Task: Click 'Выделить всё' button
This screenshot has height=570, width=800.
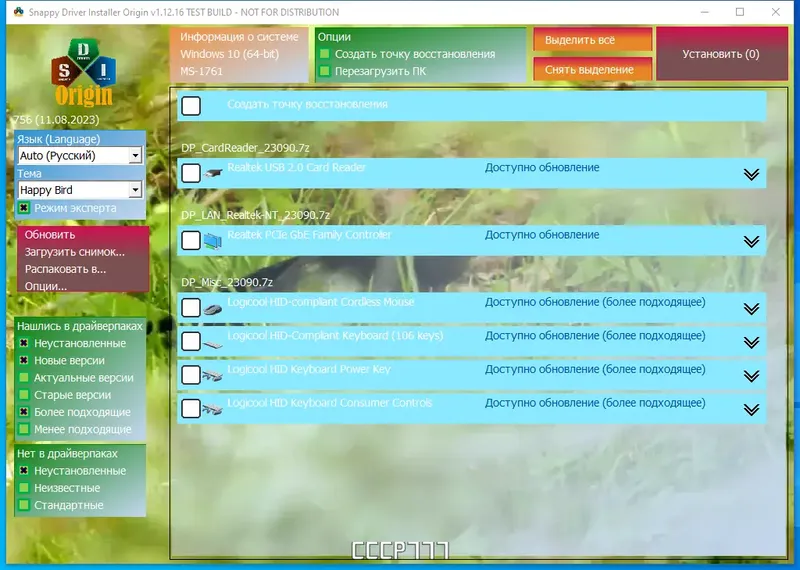Action: [x=592, y=40]
